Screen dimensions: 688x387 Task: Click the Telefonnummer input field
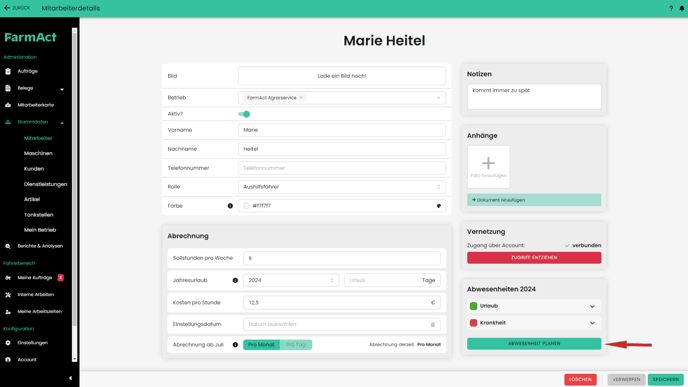tap(342, 168)
